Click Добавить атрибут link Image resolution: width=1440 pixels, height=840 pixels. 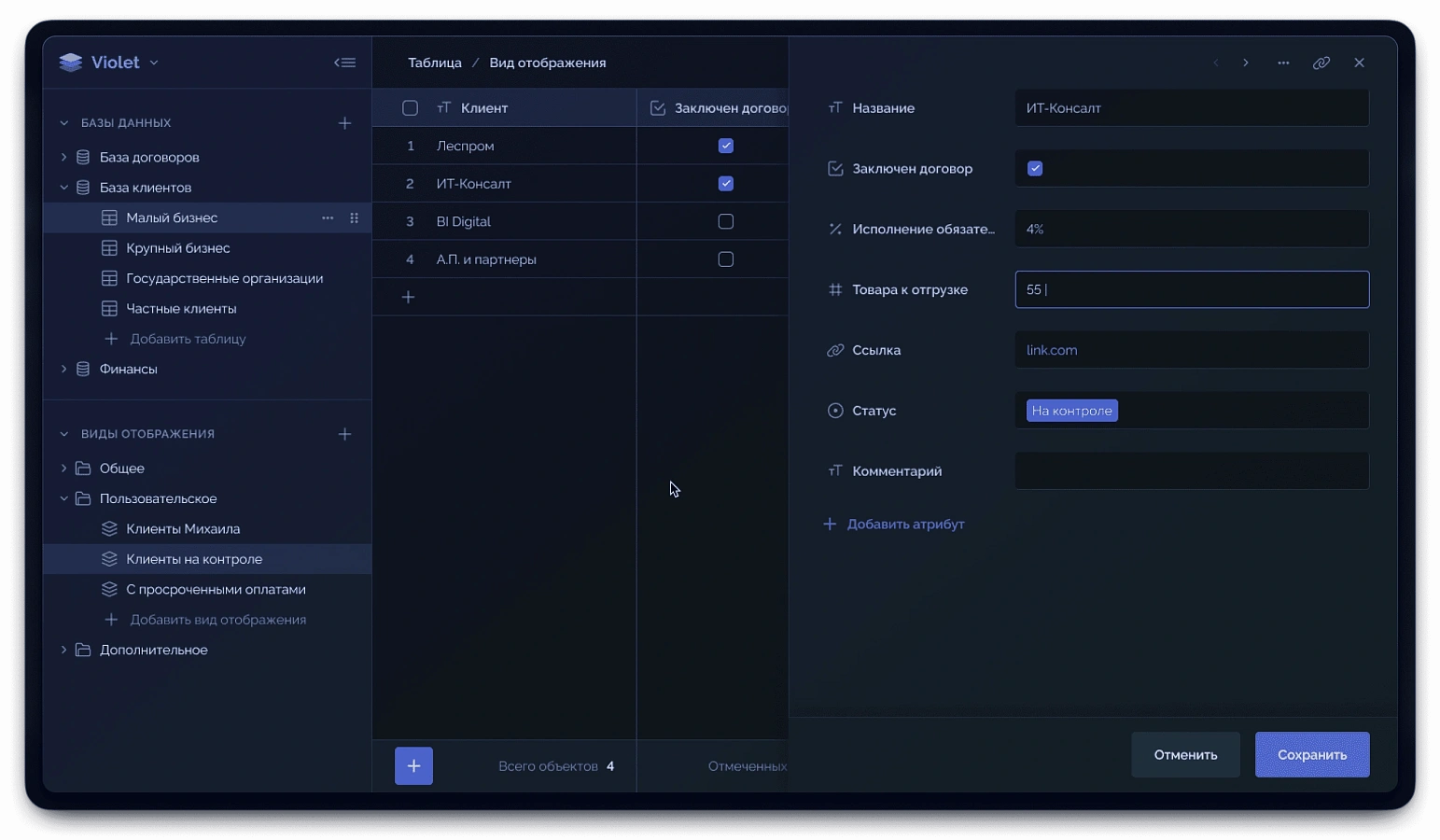coord(893,524)
